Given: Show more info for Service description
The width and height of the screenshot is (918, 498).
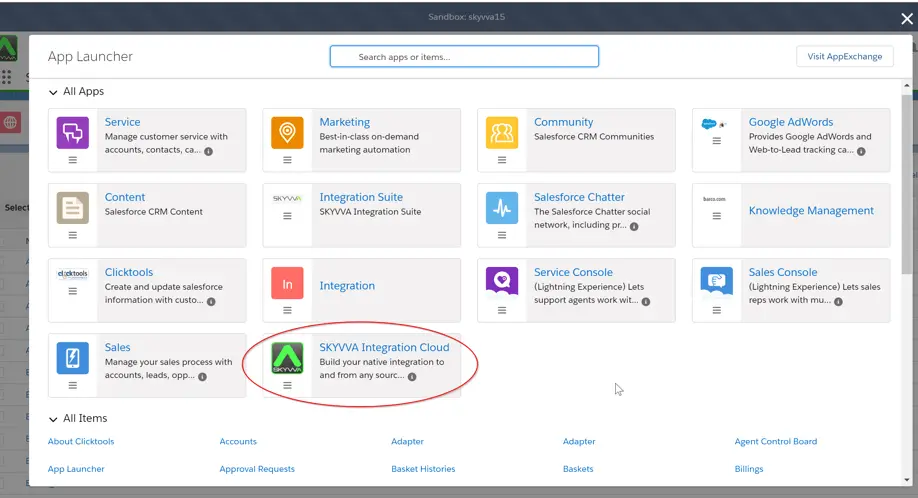Looking at the screenshot, I should pyautogui.click(x=208, y=151).
